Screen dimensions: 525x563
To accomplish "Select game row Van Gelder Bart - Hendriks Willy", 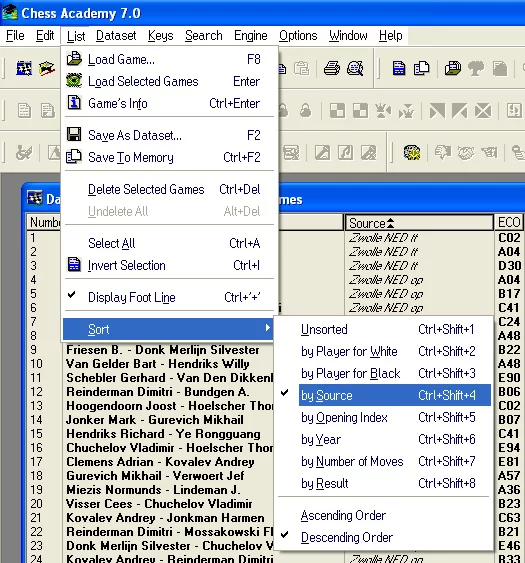I will point(158,364).
